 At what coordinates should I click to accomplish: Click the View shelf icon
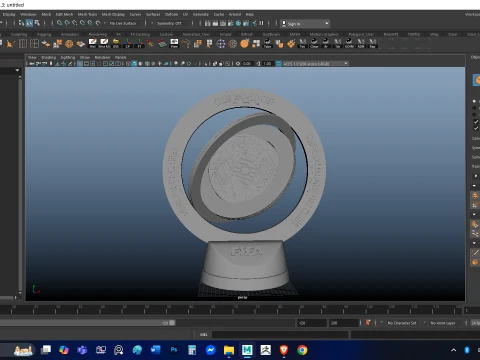(x=174, y=44)
